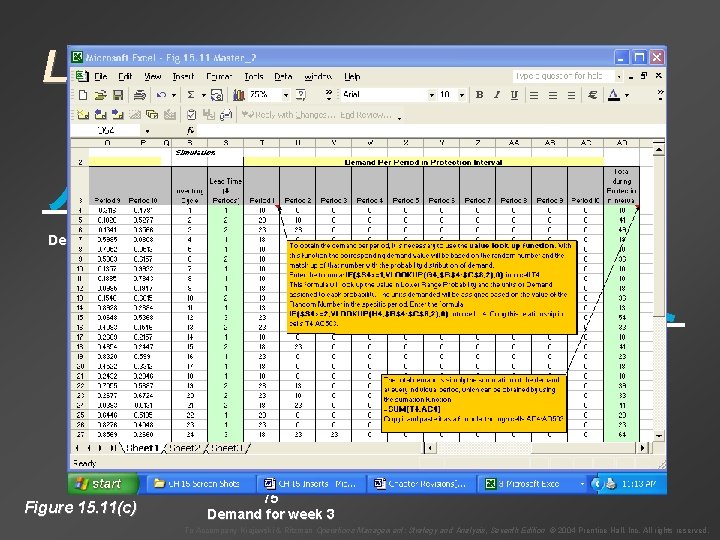Click the Excel workbook icon in menu bar
This screenshot has height=540, width=720.
tap(81, 76)
